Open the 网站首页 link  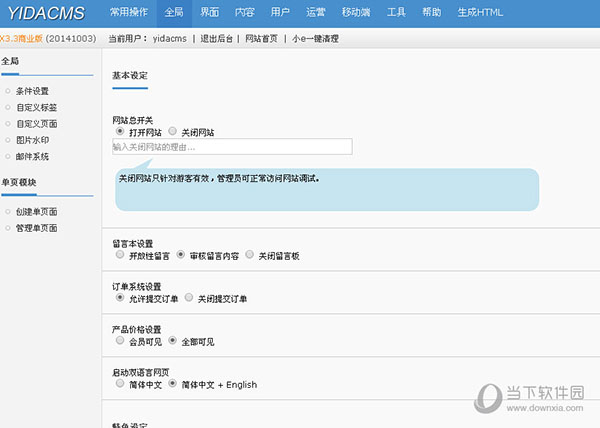tap(261, 39)
